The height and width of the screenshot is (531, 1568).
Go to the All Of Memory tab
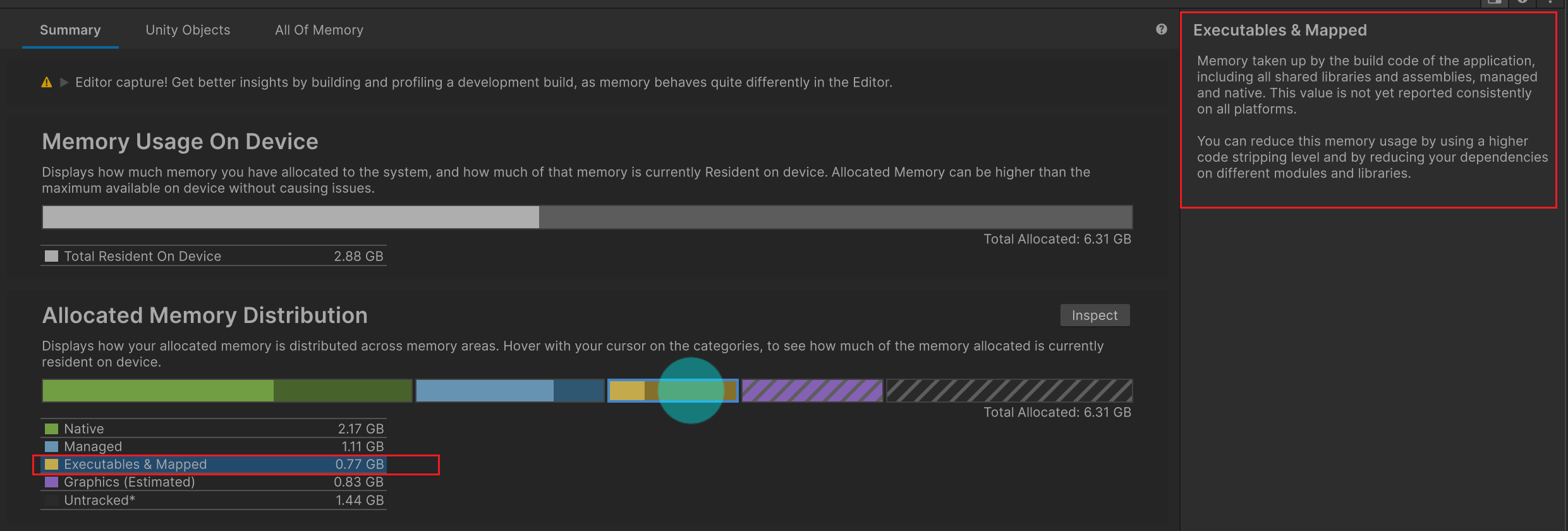click(319, 30)
